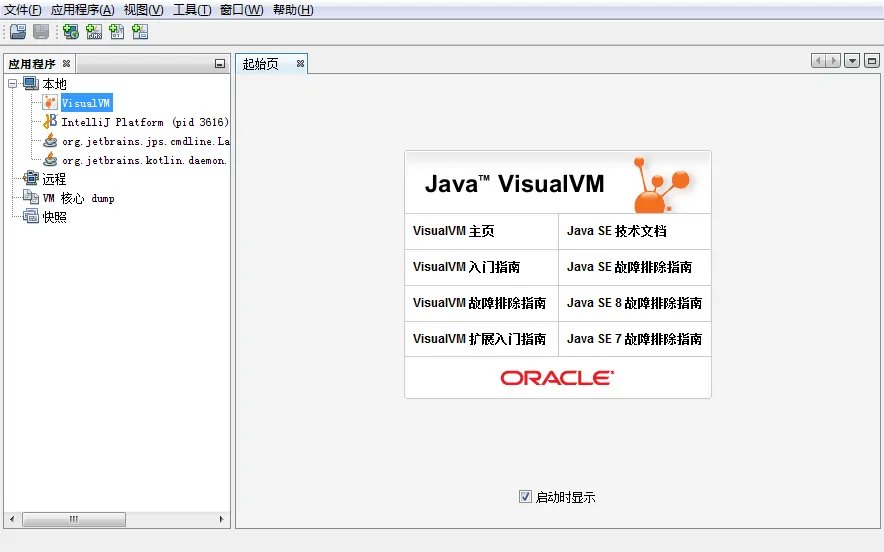Select the org.jetbrains.kotlin.daemon. text
This screenshot has height=552, width=884.
(144, 160)
